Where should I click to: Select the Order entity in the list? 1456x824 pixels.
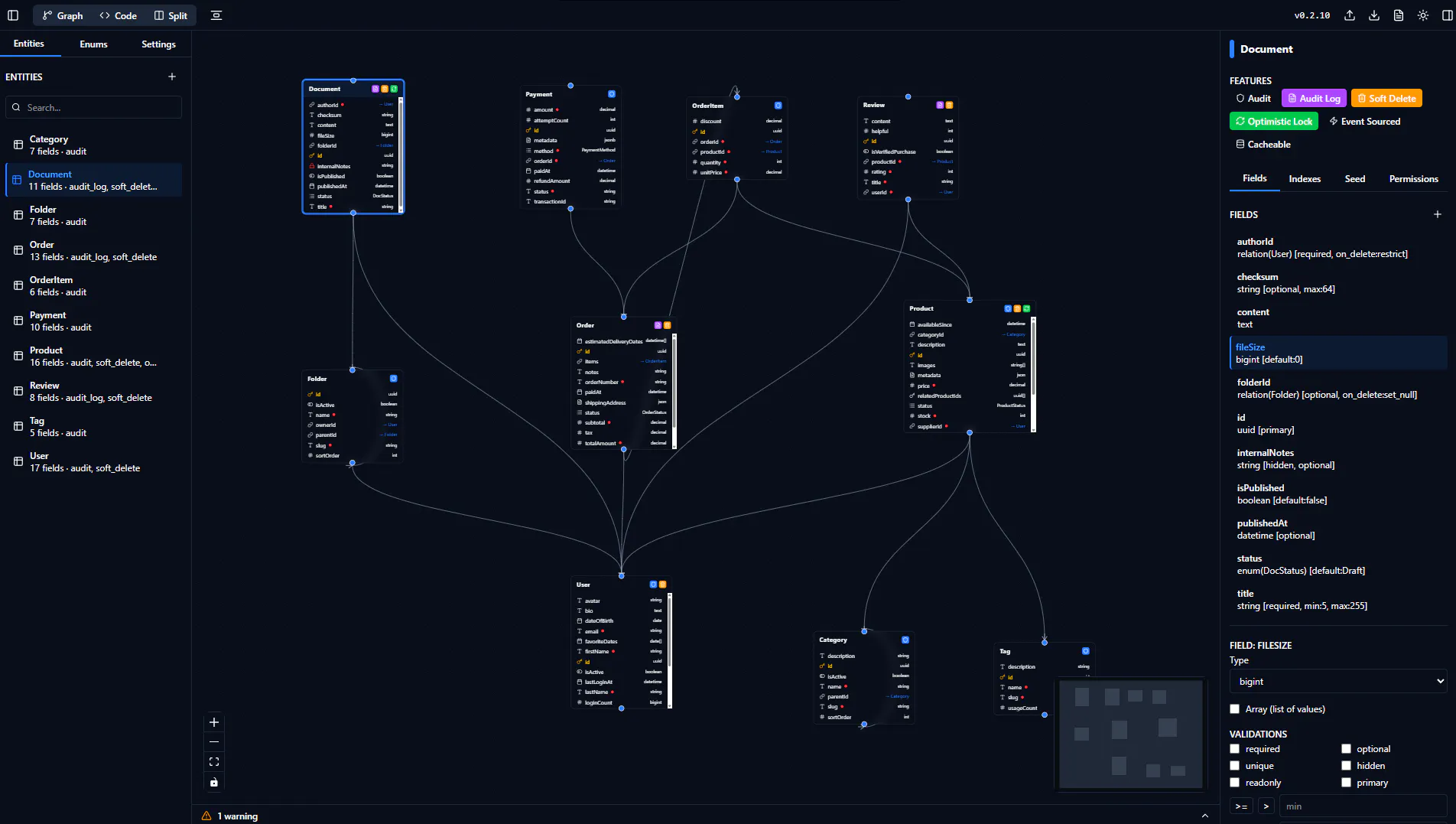pos(93,251)
